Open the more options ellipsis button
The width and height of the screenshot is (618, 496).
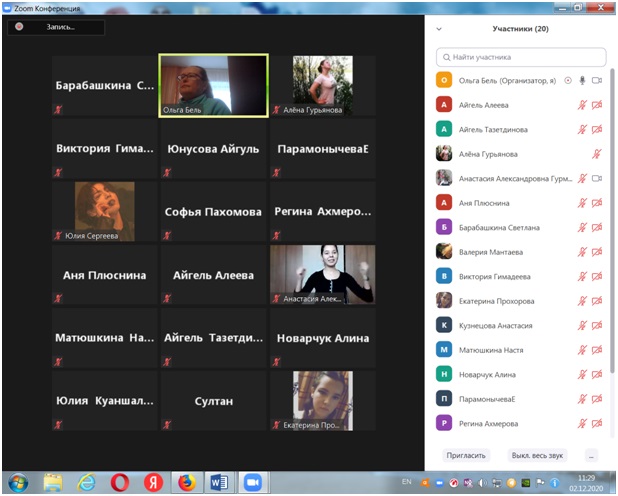click(x=591, y=456)
